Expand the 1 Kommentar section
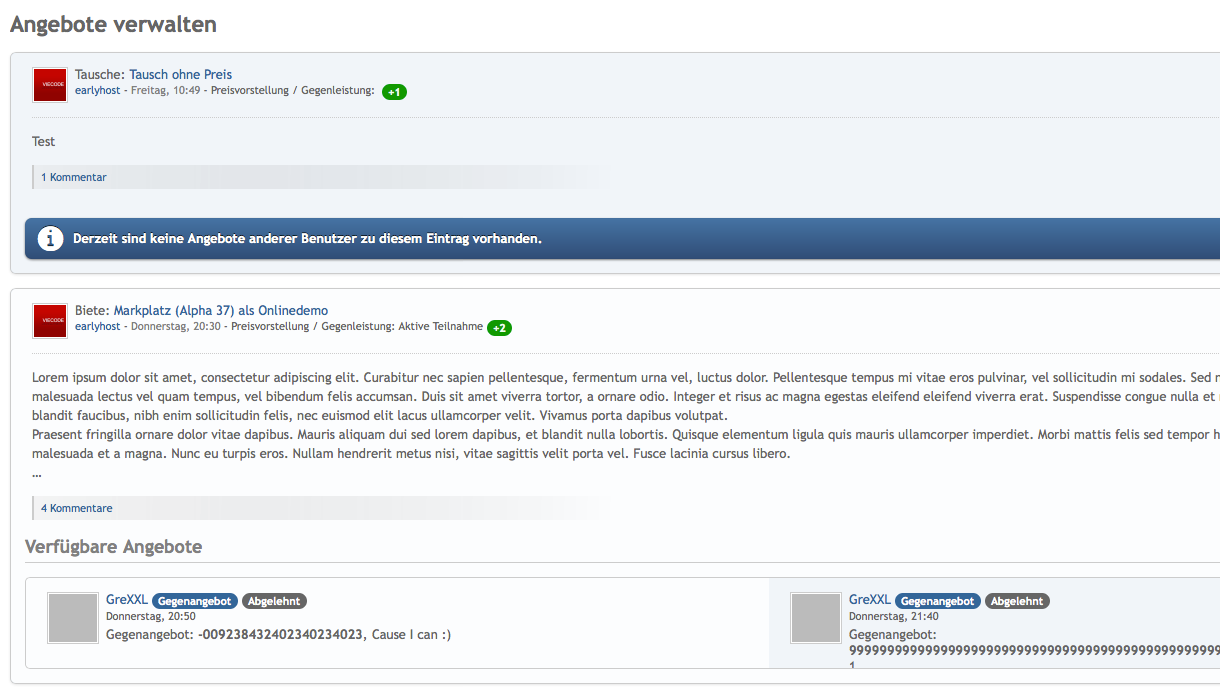 [x=74, y=177]
